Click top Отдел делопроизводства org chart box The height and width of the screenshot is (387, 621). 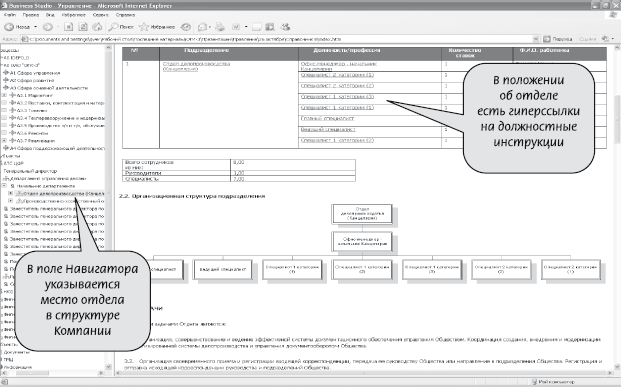pyautogui.click(x=362, y=214)
